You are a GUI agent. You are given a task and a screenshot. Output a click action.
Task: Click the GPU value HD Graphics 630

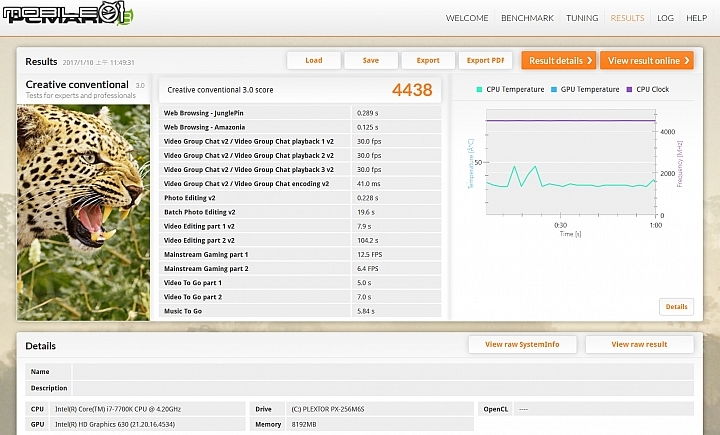(x=115, y=424)
